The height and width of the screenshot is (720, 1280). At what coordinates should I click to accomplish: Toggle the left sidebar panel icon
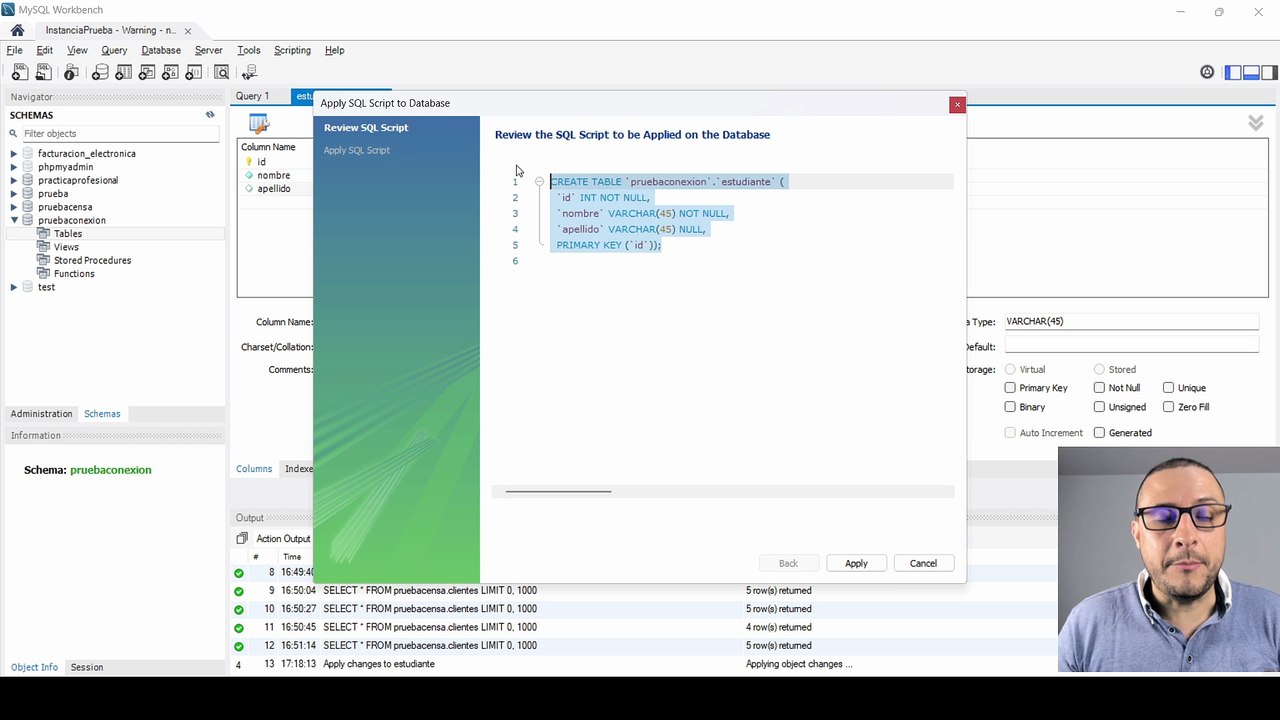tap(1233, 72)
